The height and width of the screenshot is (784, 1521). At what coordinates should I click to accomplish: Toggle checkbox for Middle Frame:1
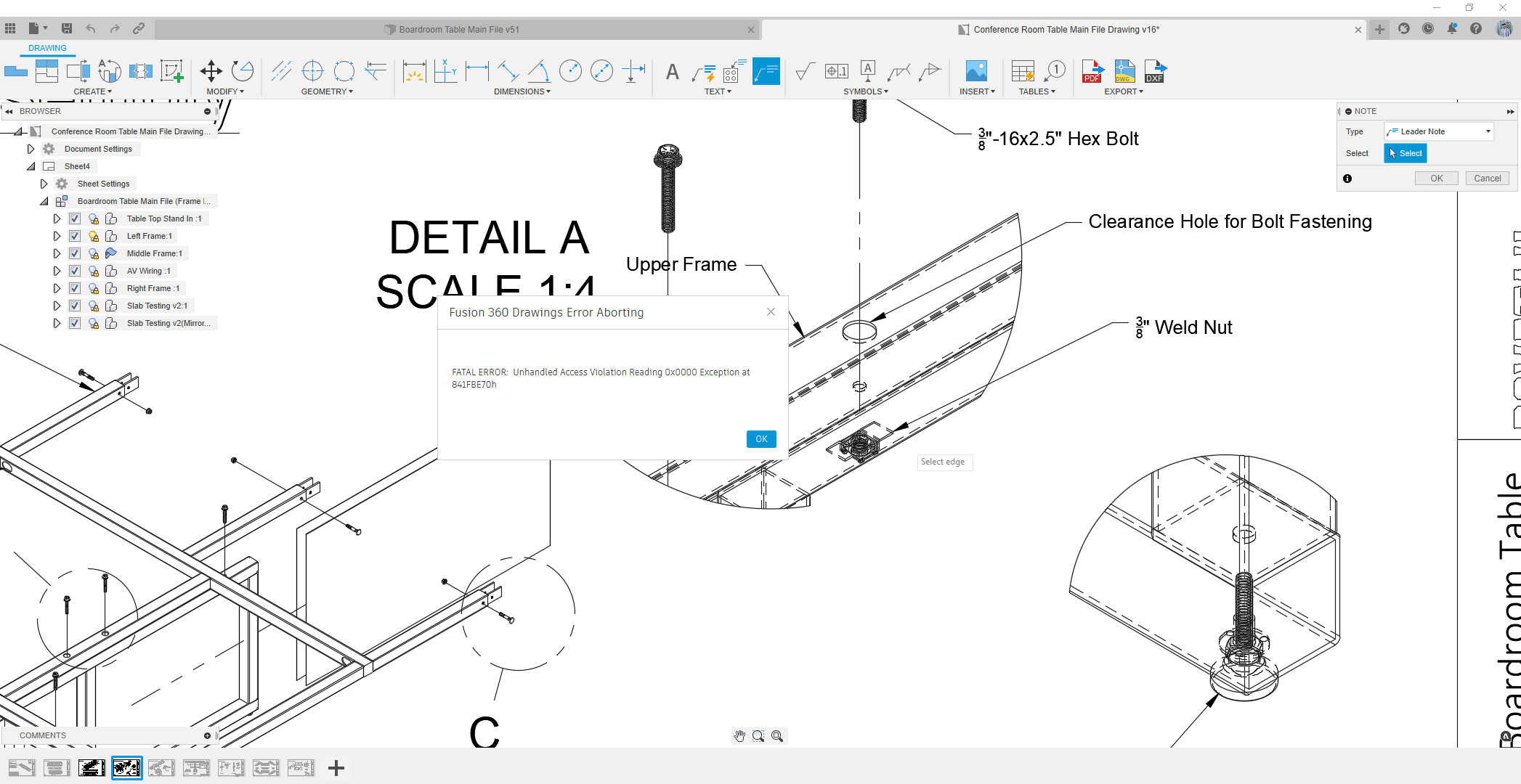click(x=74, y=253)
